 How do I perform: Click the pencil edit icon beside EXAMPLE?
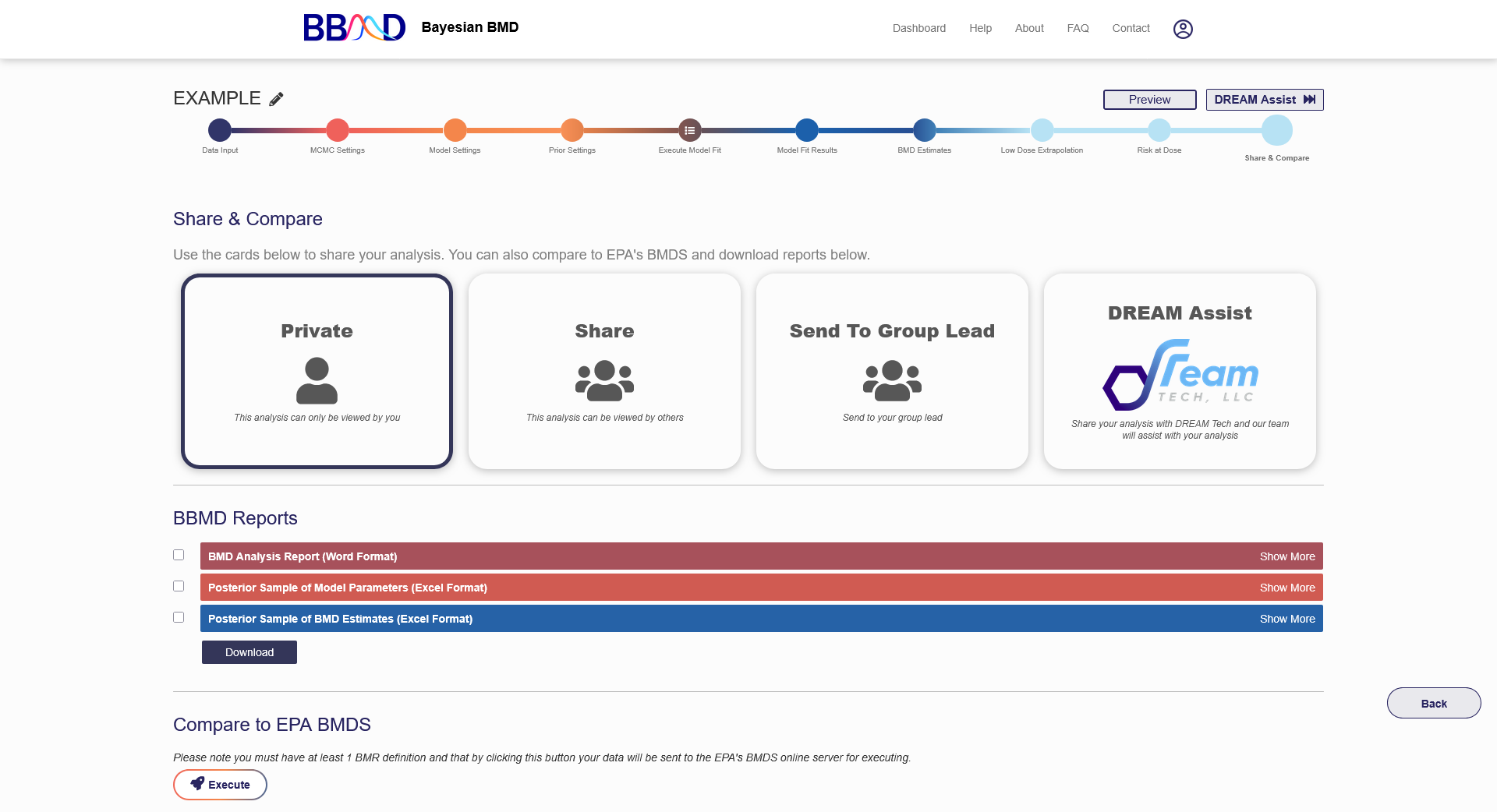(x=276, y=99)
